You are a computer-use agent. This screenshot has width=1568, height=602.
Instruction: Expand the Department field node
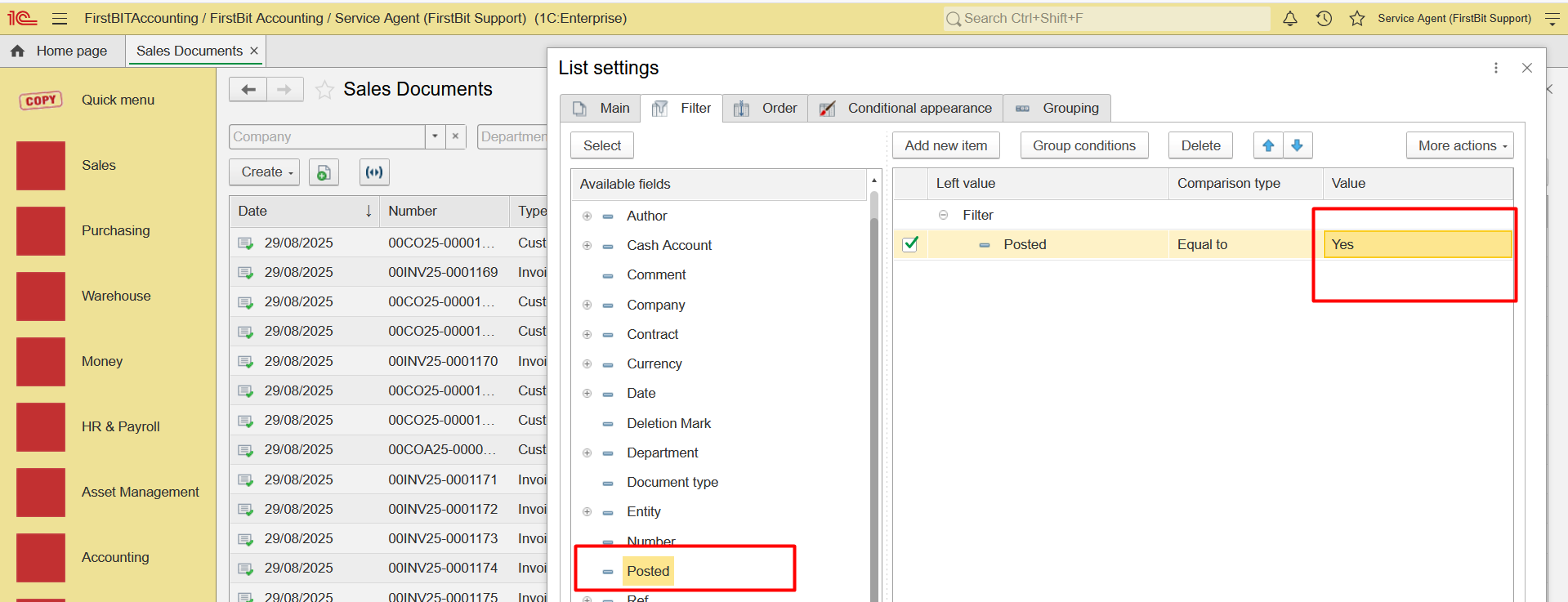[587, 453]
